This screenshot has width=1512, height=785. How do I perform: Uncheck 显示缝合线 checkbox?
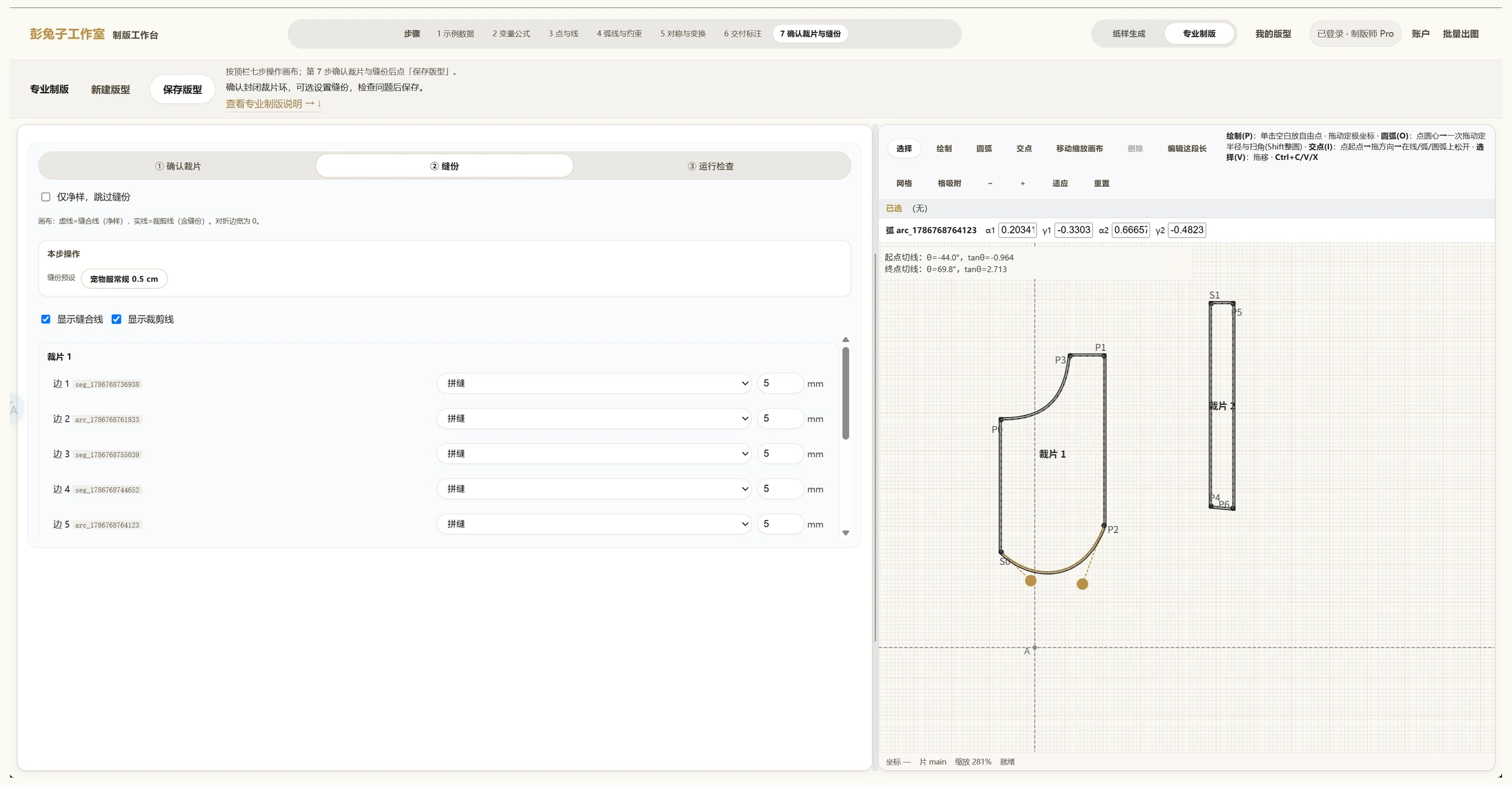[x=45, y=319]
